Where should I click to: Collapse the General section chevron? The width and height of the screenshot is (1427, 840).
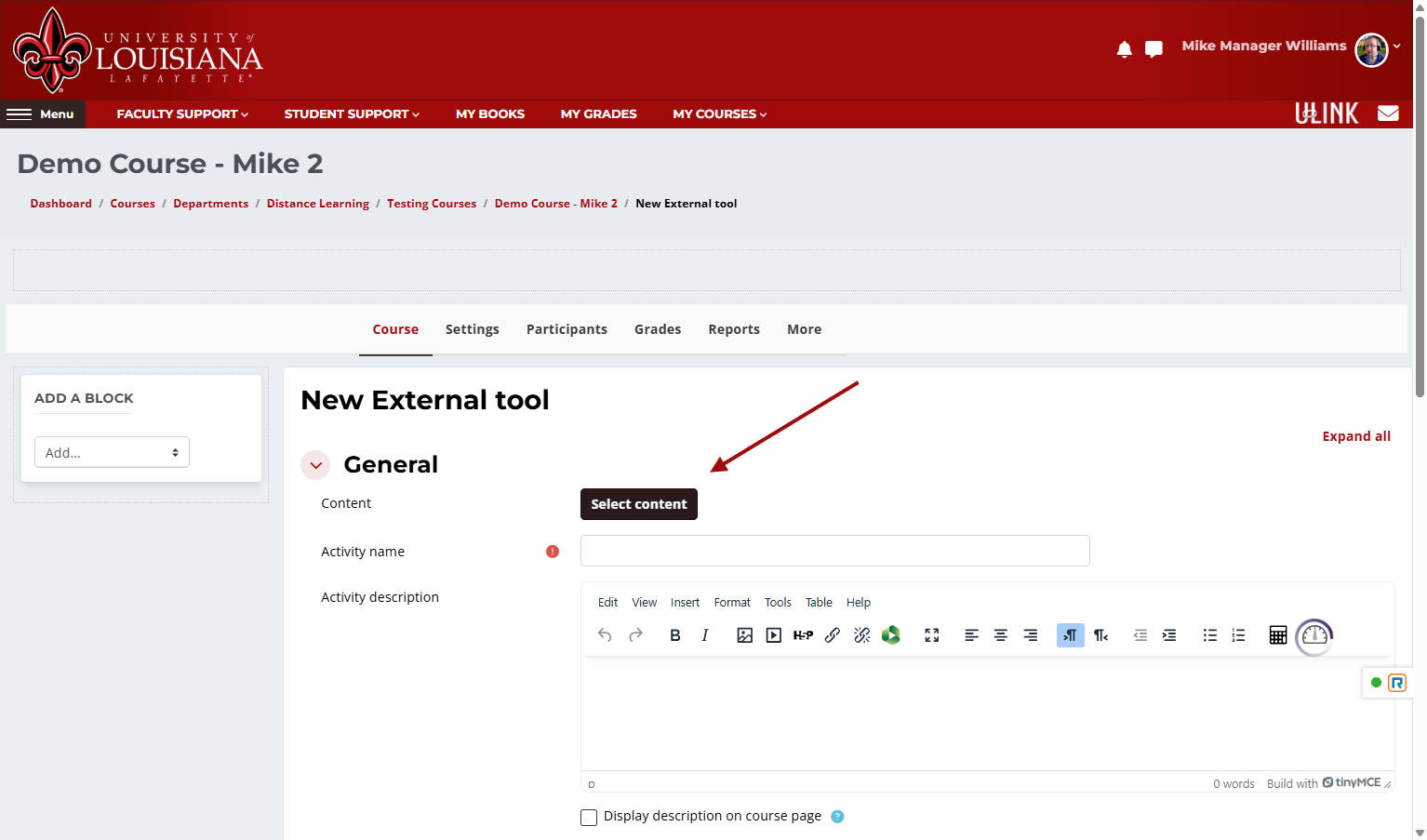click(x=316, y=465)
